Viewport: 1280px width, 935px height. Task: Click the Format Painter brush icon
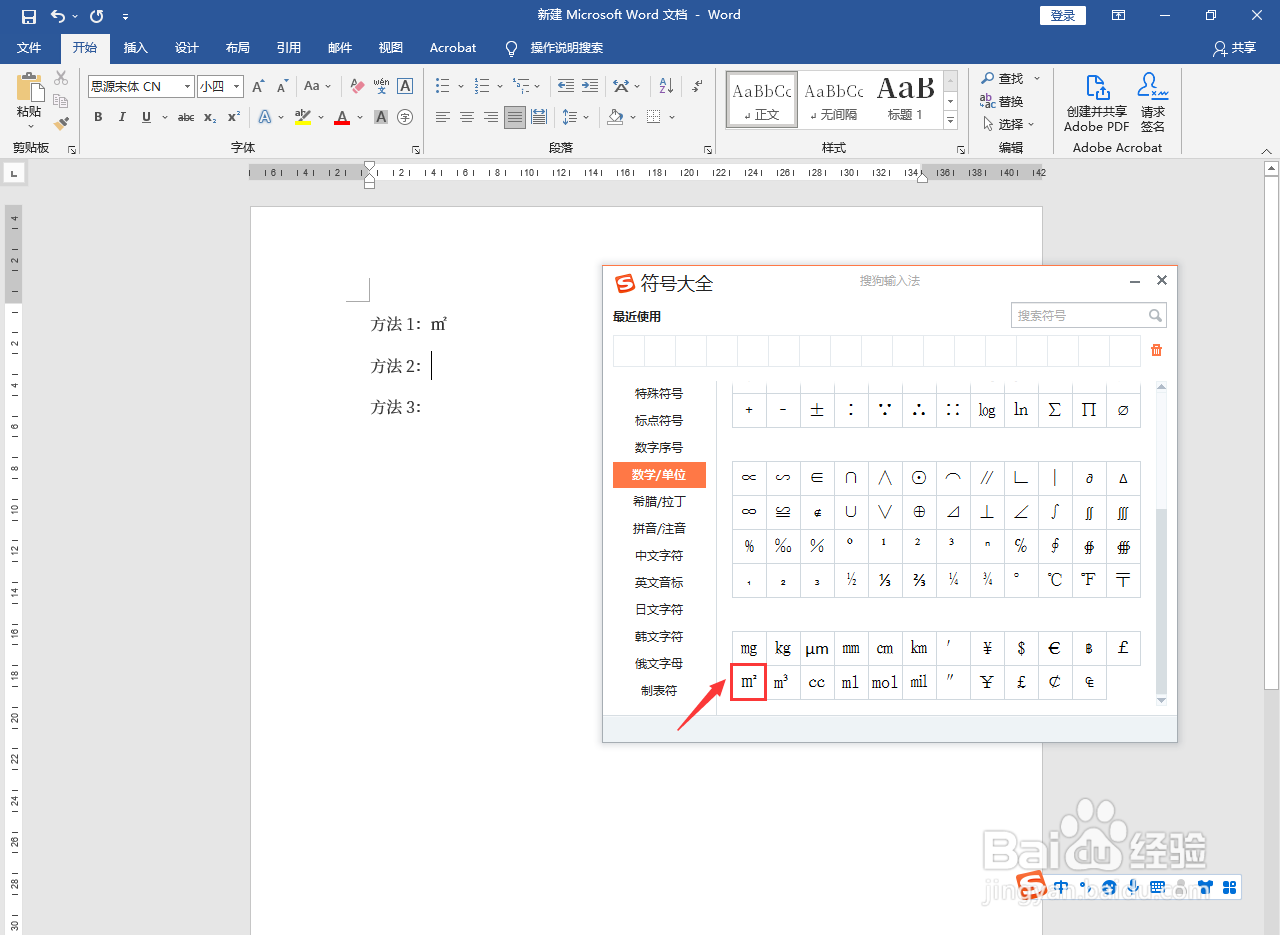[61, 123]
